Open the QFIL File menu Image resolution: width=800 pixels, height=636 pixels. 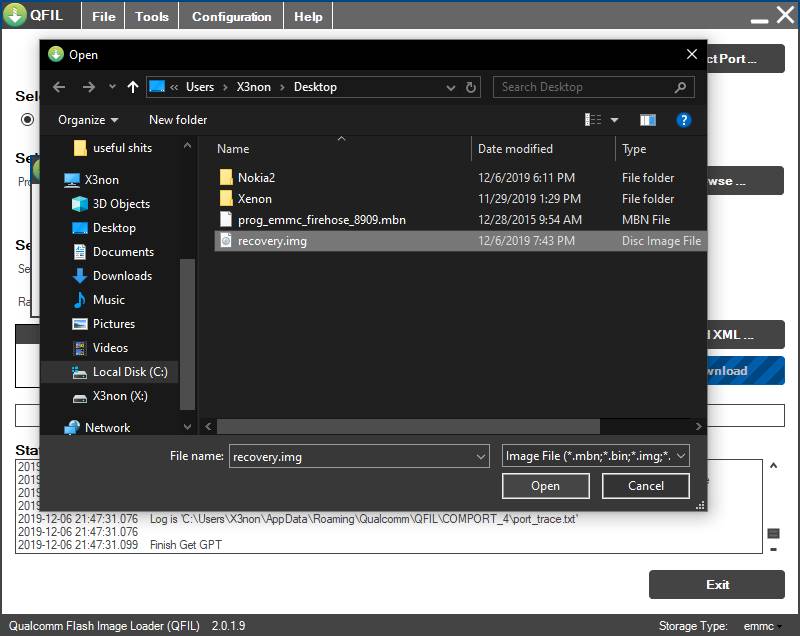(x=104, y=16)
